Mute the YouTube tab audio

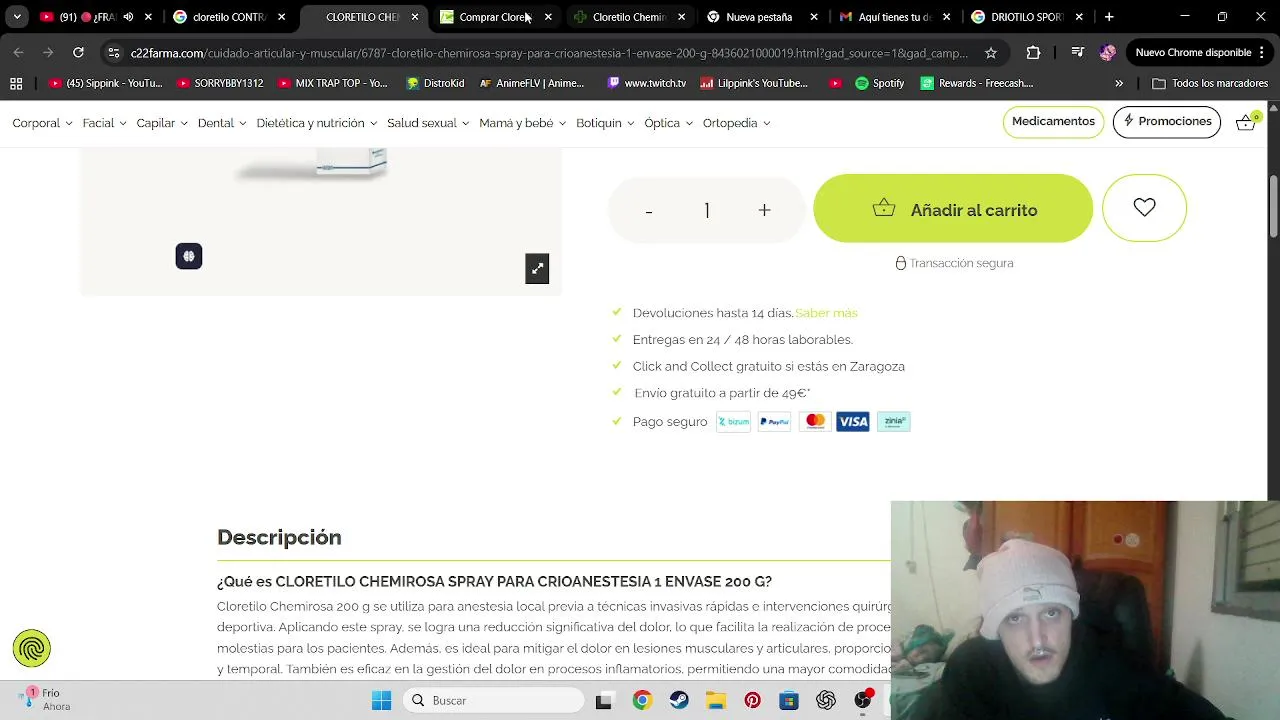[x=128, y=17]
